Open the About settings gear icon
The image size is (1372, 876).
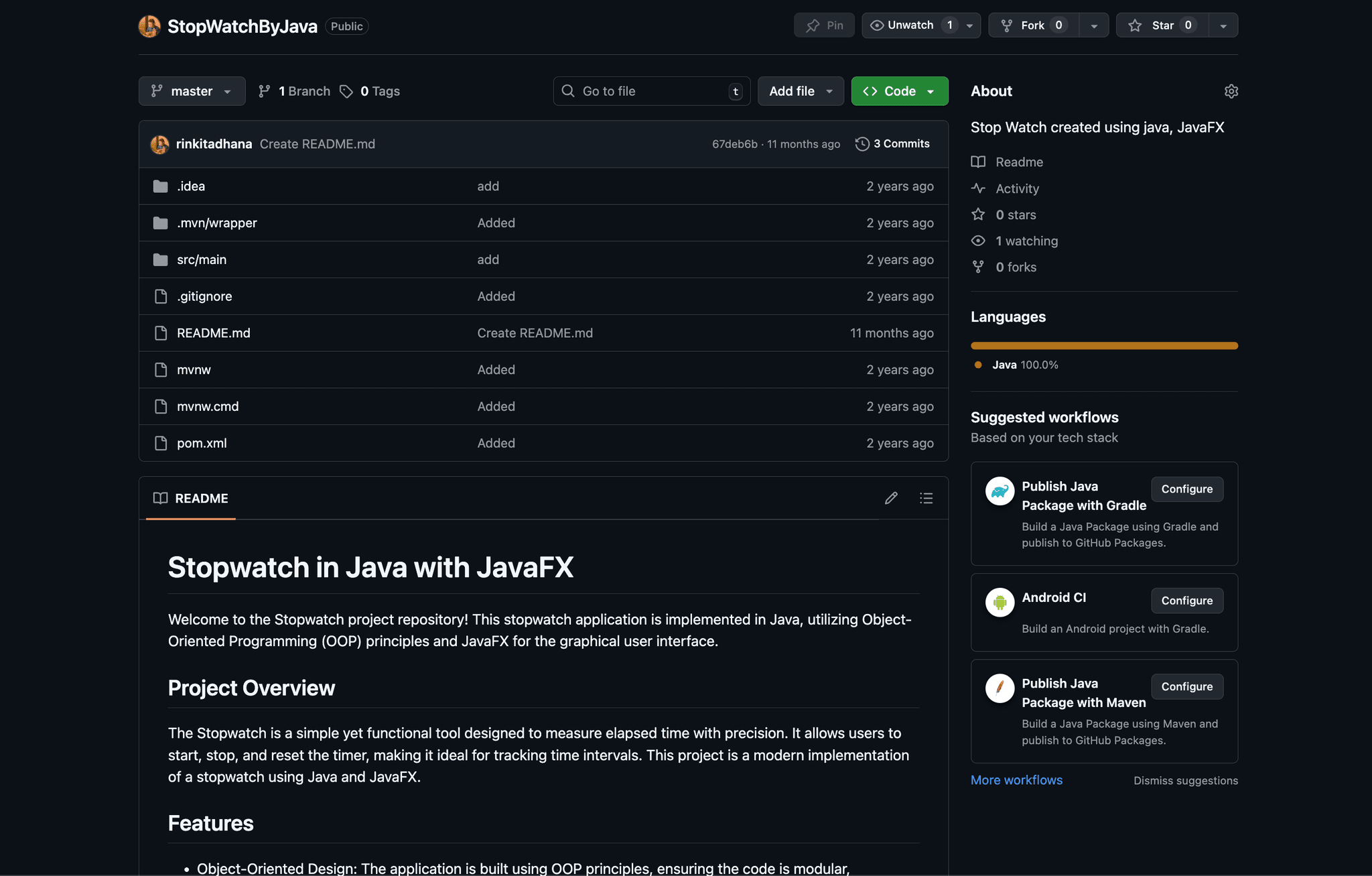pos(1231,91)
